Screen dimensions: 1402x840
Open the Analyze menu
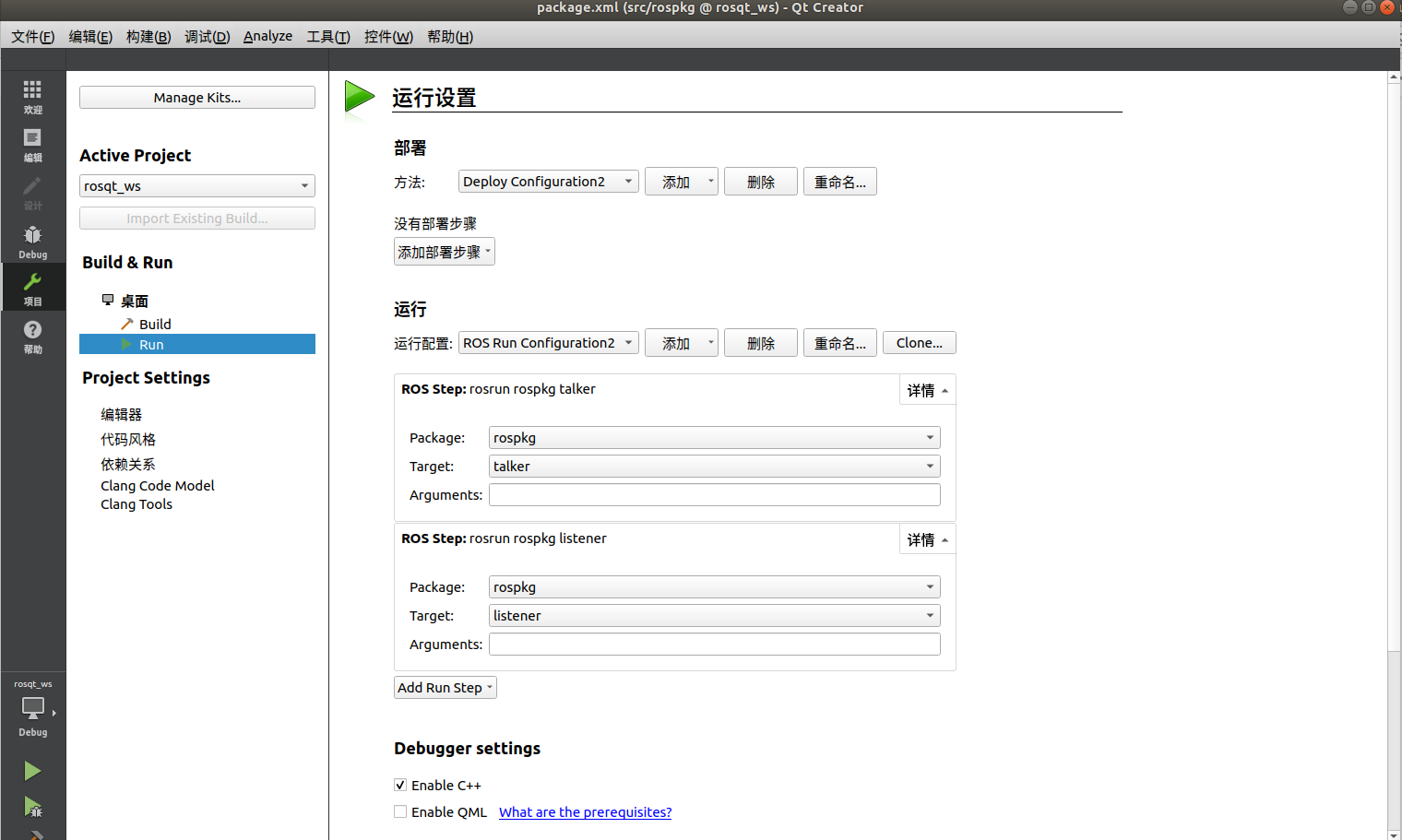267,36
